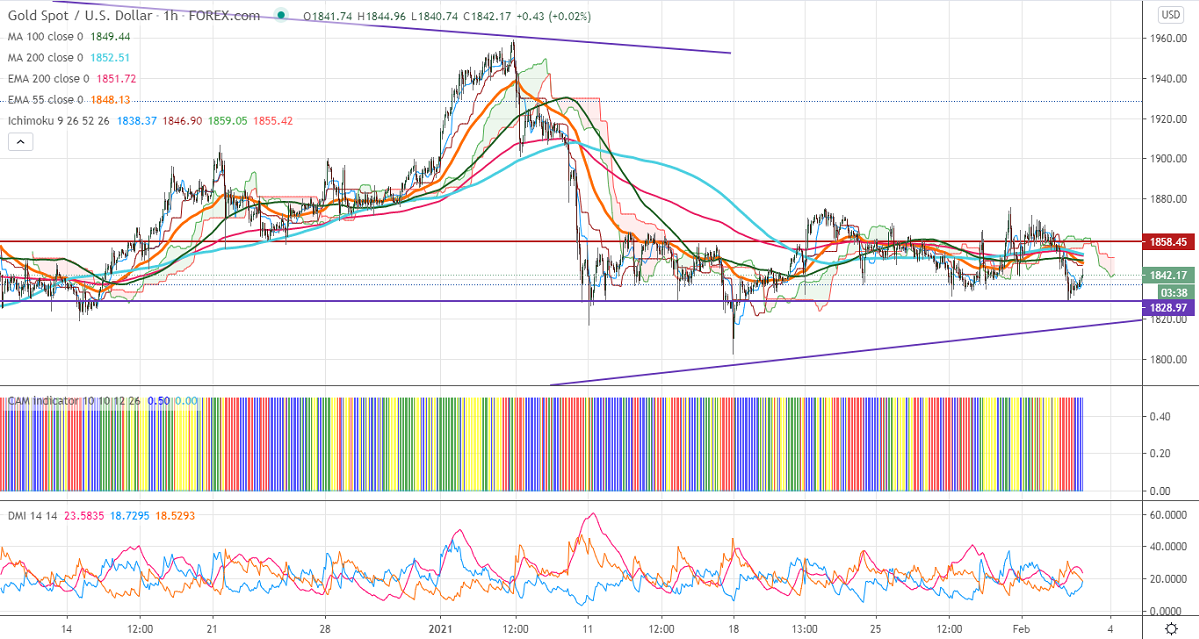Select the CAM indicator legend label
This screenshot has width=1199, height=639.
[75, 401]
